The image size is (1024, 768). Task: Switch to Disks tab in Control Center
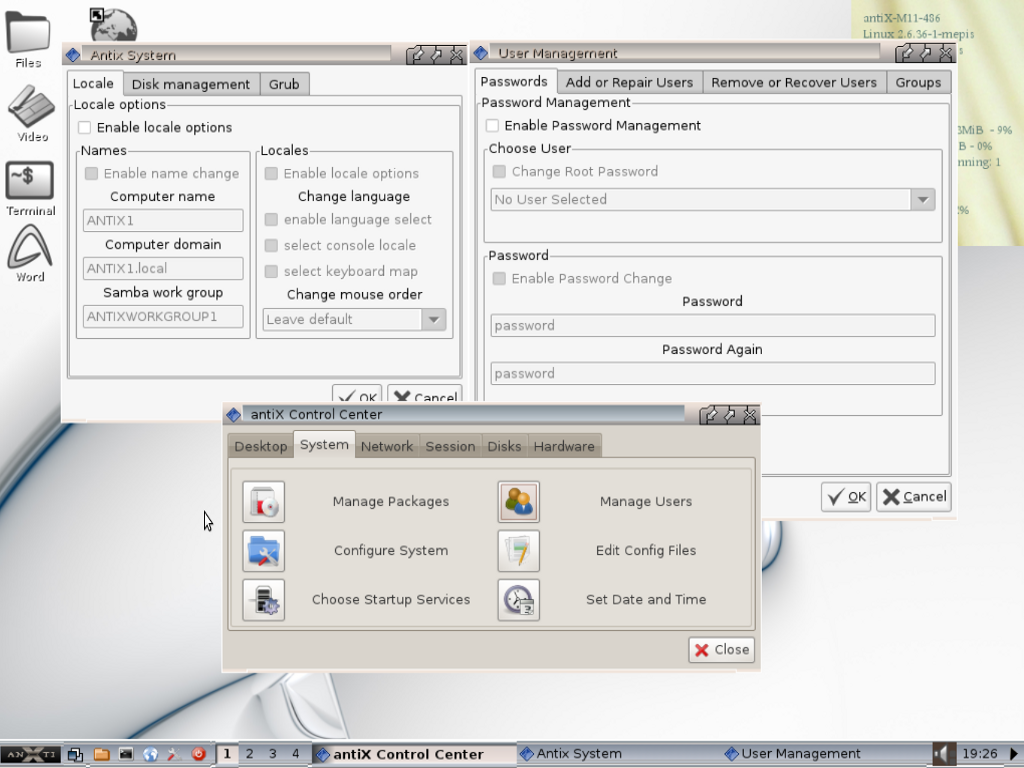pos(504,446)
